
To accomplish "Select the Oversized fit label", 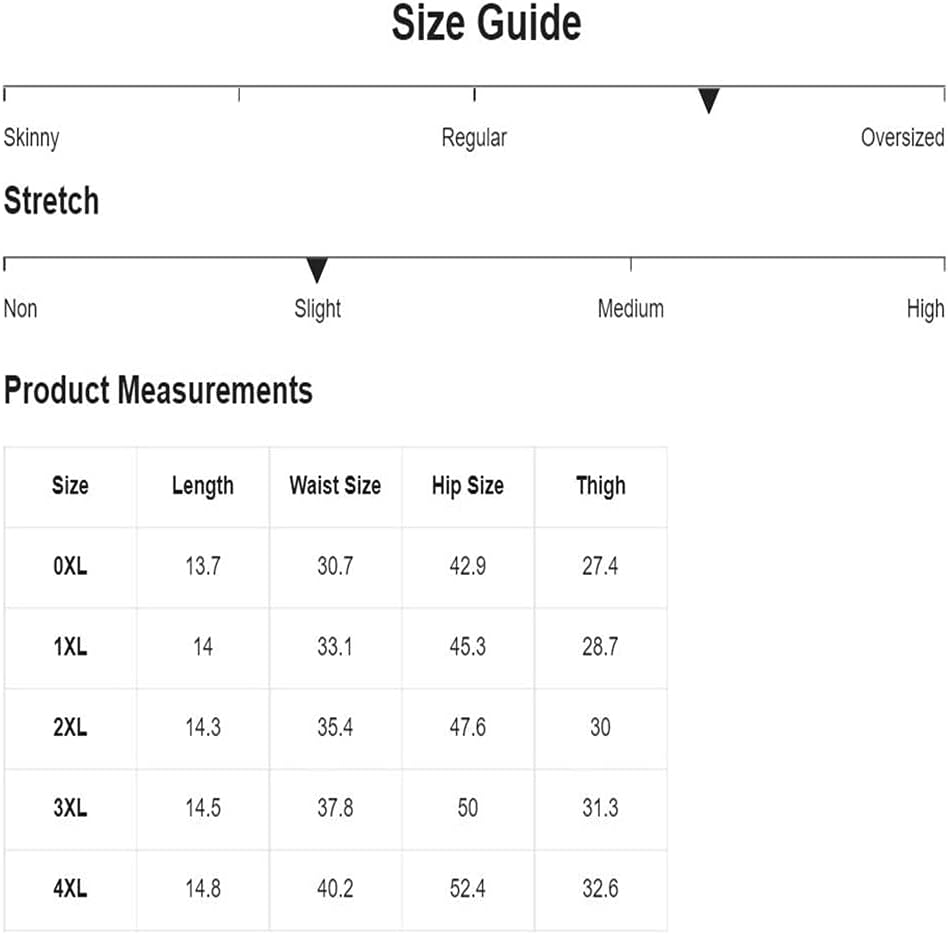I will coord(903,138).
